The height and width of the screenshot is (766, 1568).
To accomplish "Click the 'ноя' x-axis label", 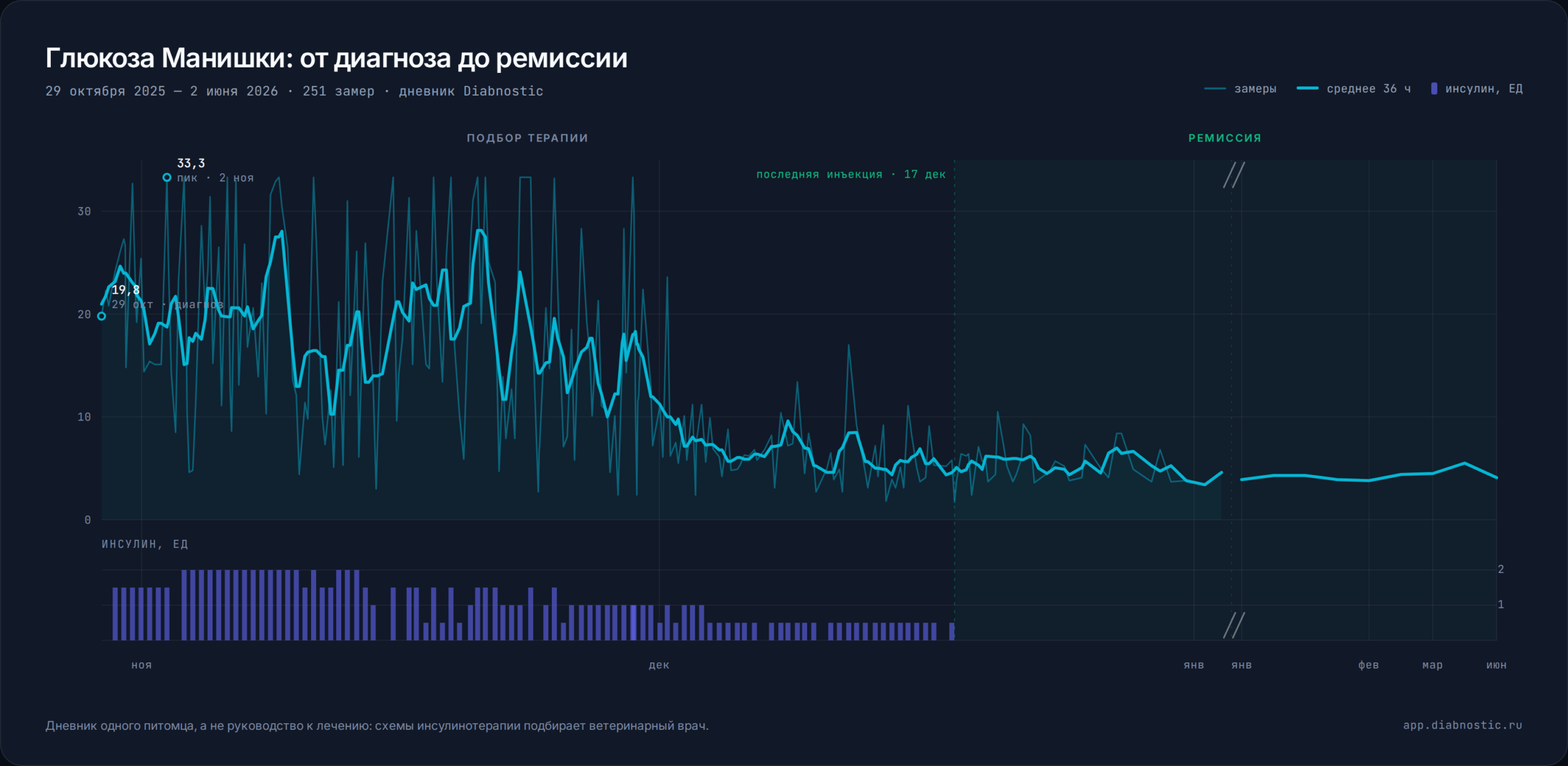I will 141,666.
